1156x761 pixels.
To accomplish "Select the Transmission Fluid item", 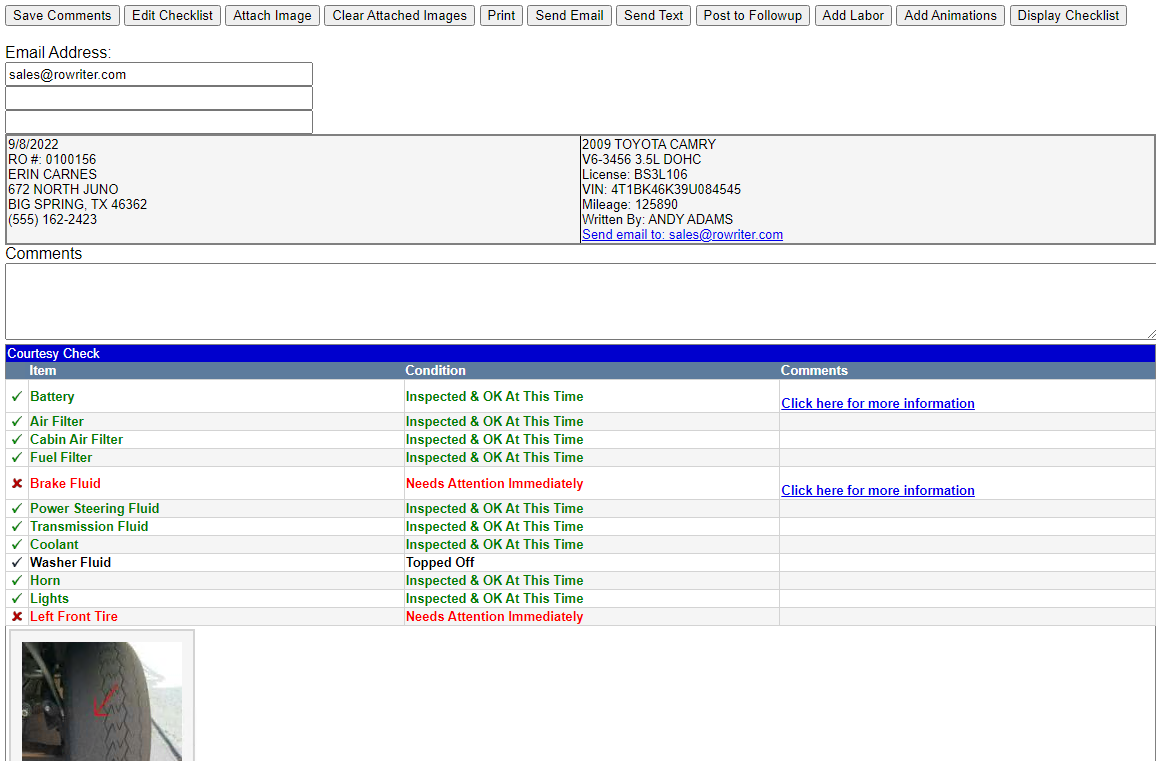I will 89,527.
